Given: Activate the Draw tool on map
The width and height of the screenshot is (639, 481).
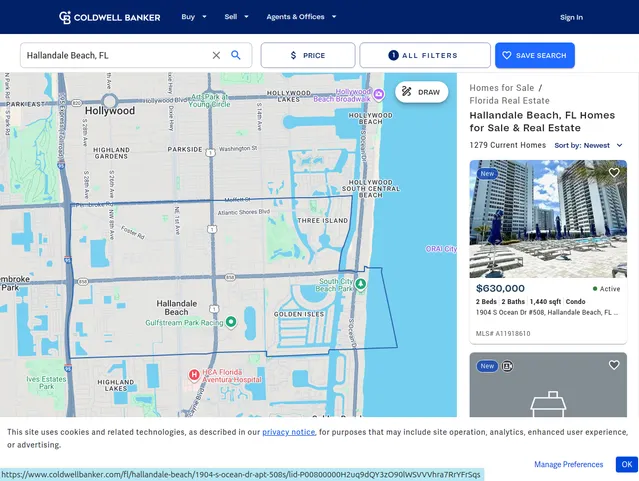Looking at the screenshot, I should 421,92.
